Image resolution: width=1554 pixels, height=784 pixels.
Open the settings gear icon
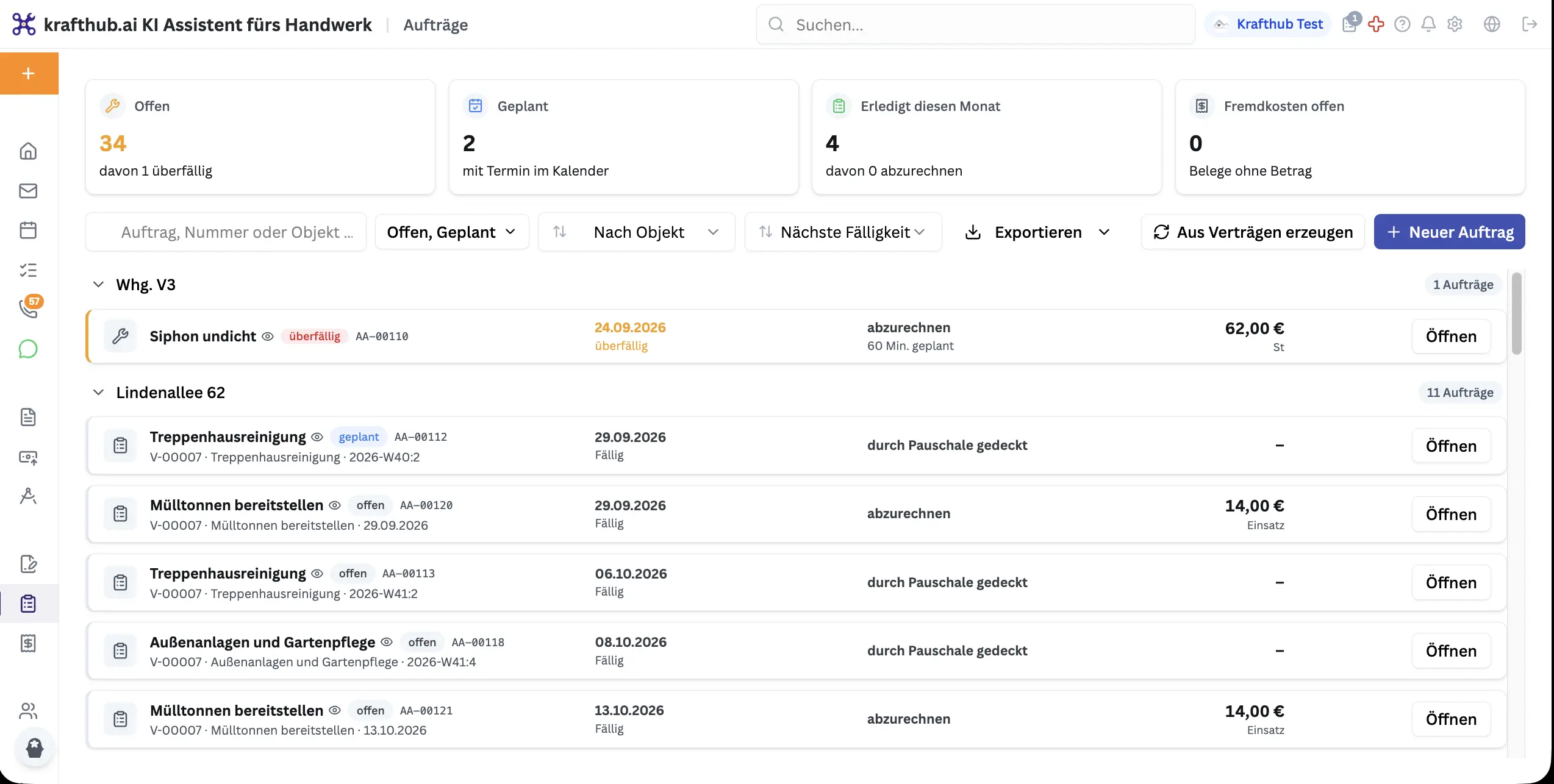point(1455,24)
